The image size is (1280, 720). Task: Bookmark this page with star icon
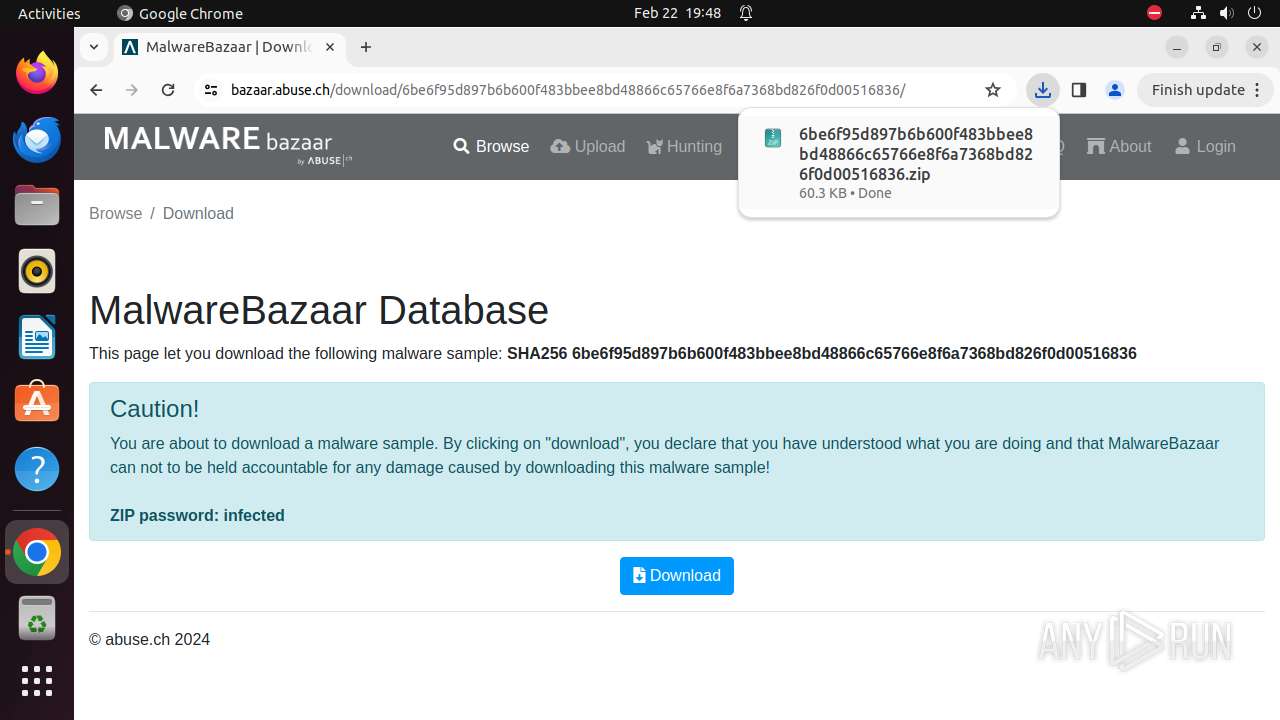[993, 90]
